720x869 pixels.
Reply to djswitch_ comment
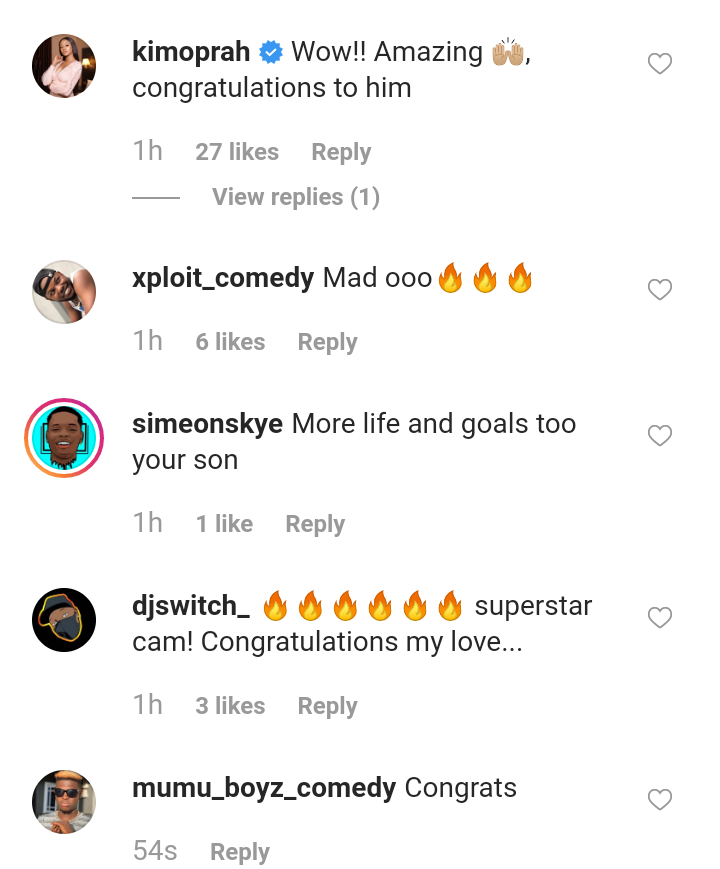tap(327, 706)
